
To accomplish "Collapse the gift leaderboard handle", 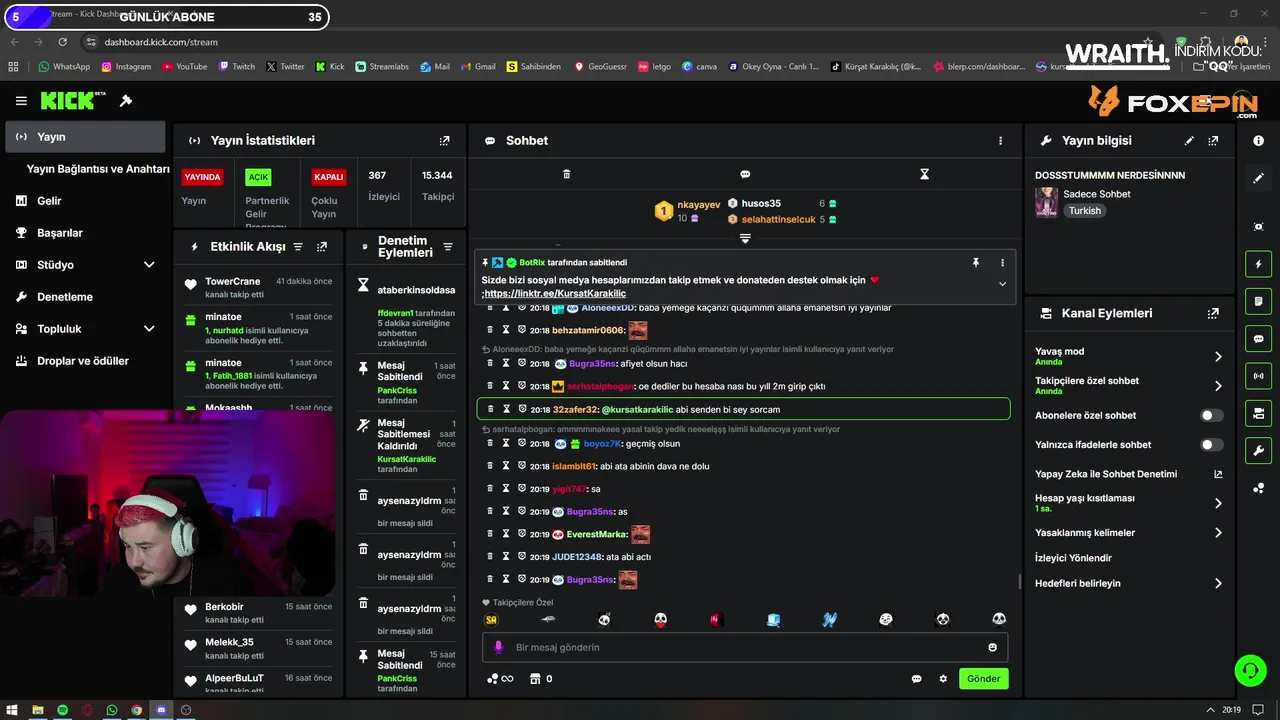I will click(745, 238).
